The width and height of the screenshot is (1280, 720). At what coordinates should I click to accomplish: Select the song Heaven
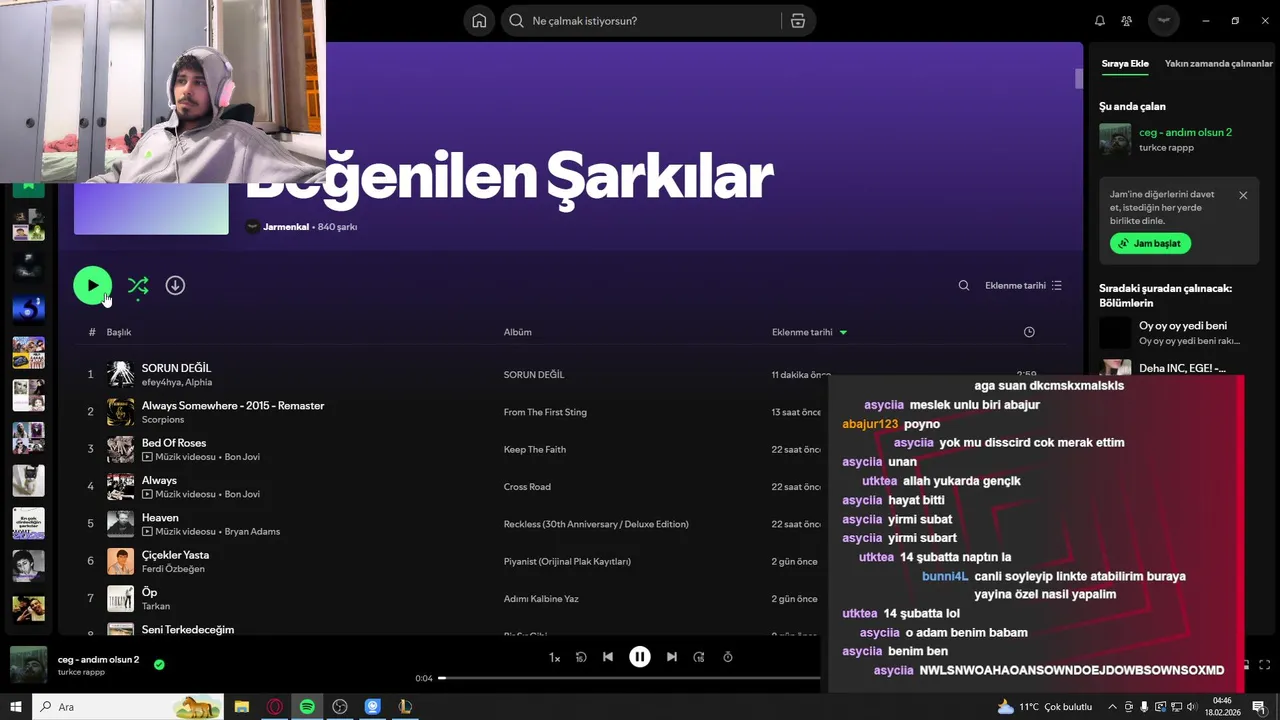click(160, 517)
